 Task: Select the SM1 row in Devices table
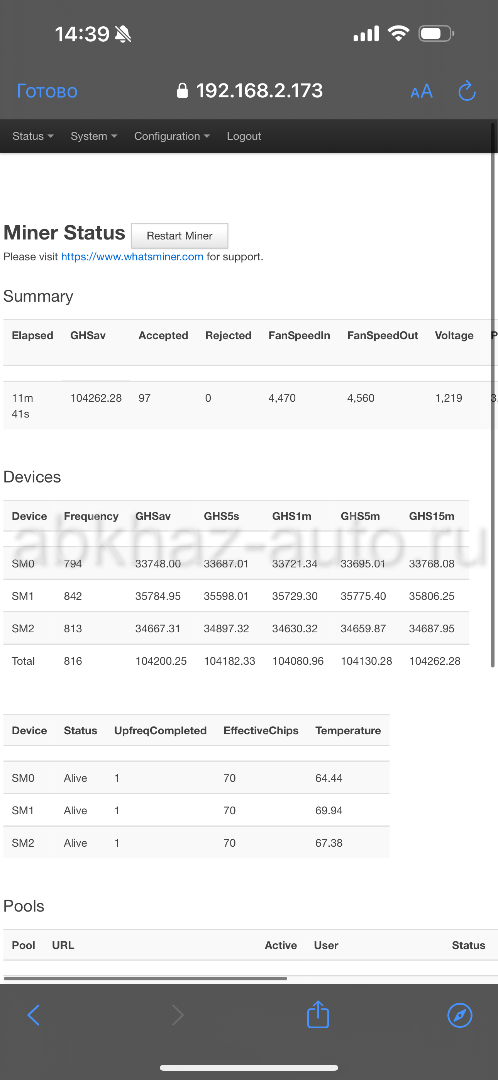[x=236, y=596]
